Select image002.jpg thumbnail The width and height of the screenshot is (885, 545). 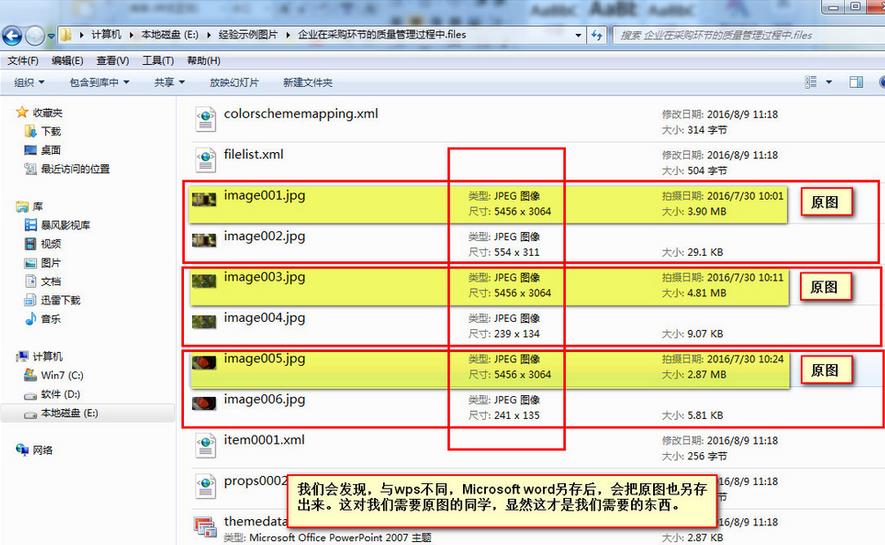tap(204, 240)
